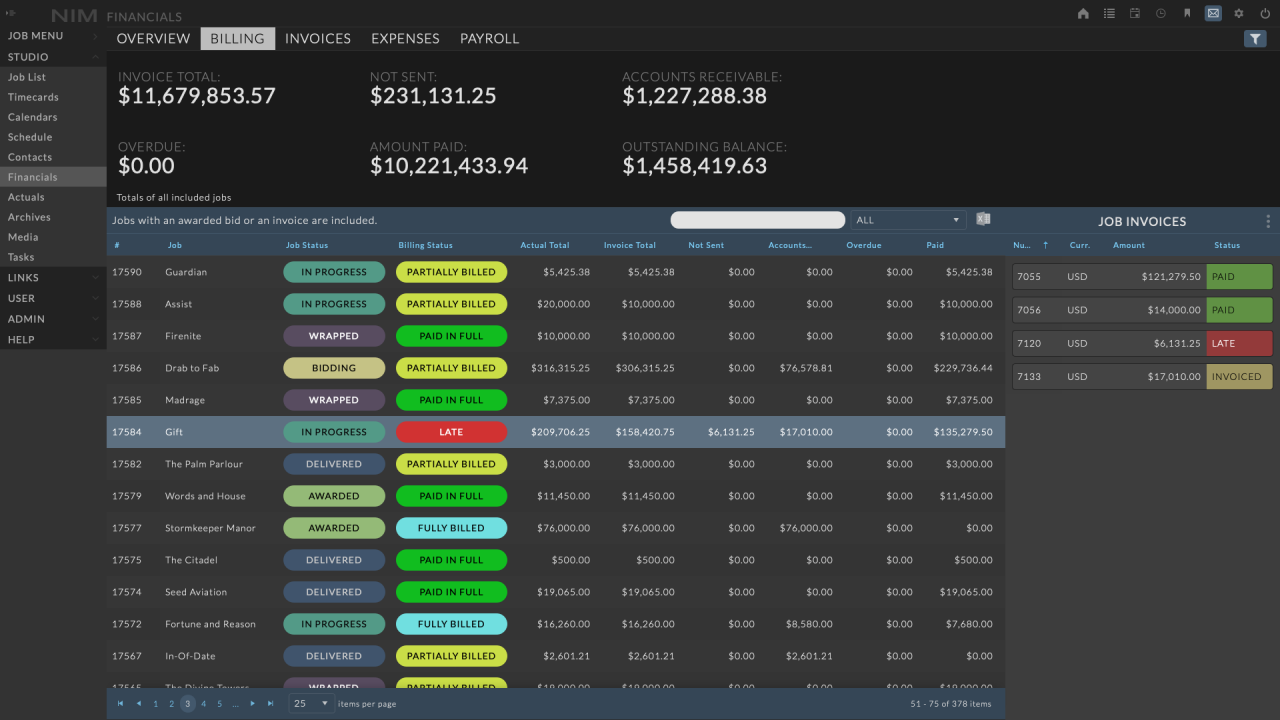Toggle the billing filter funnel button
Image resolution: width=1280 pixels, height=720 pixels.
(x=1255, y=39)
